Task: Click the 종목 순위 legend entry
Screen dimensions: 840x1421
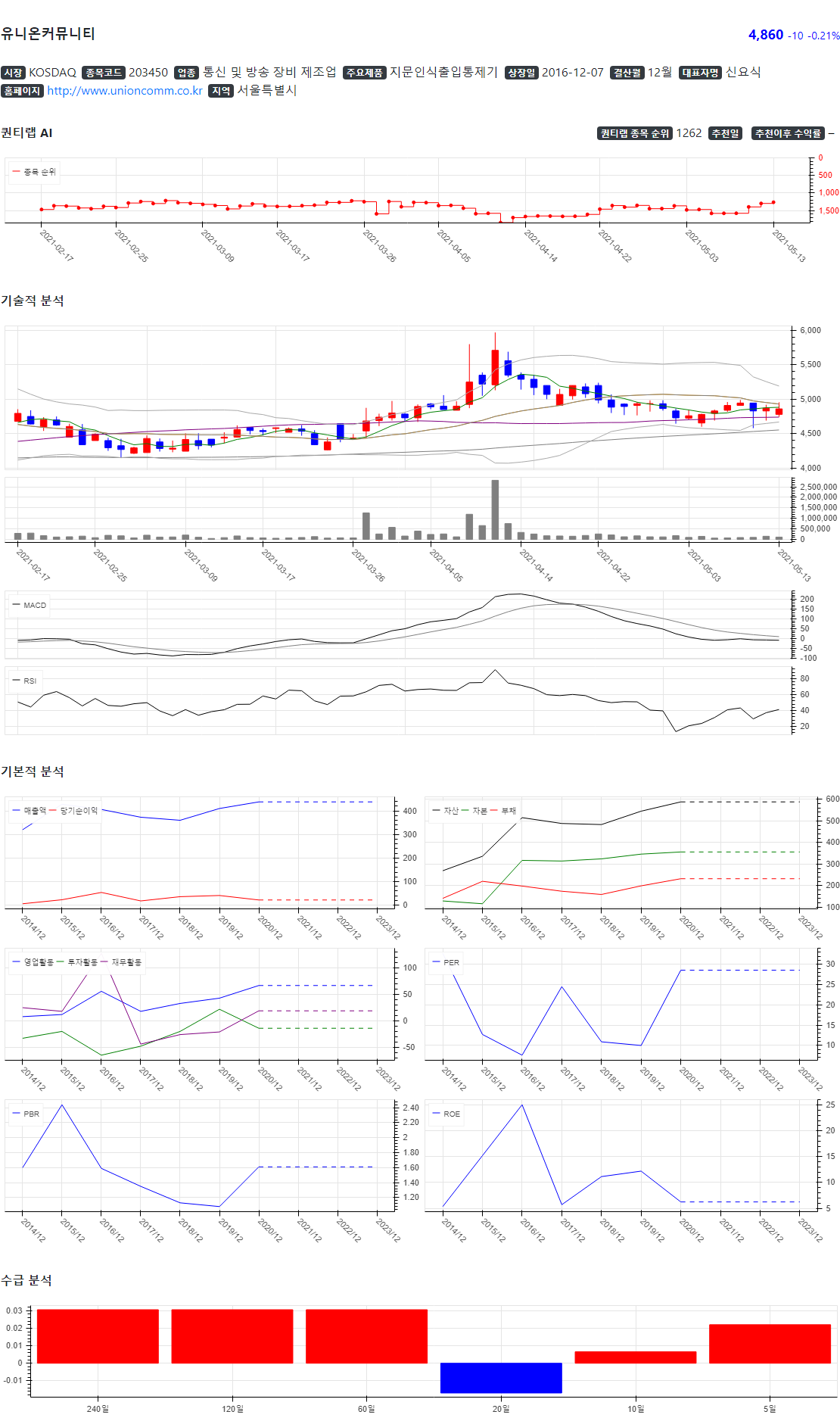Action: [34, 172]
